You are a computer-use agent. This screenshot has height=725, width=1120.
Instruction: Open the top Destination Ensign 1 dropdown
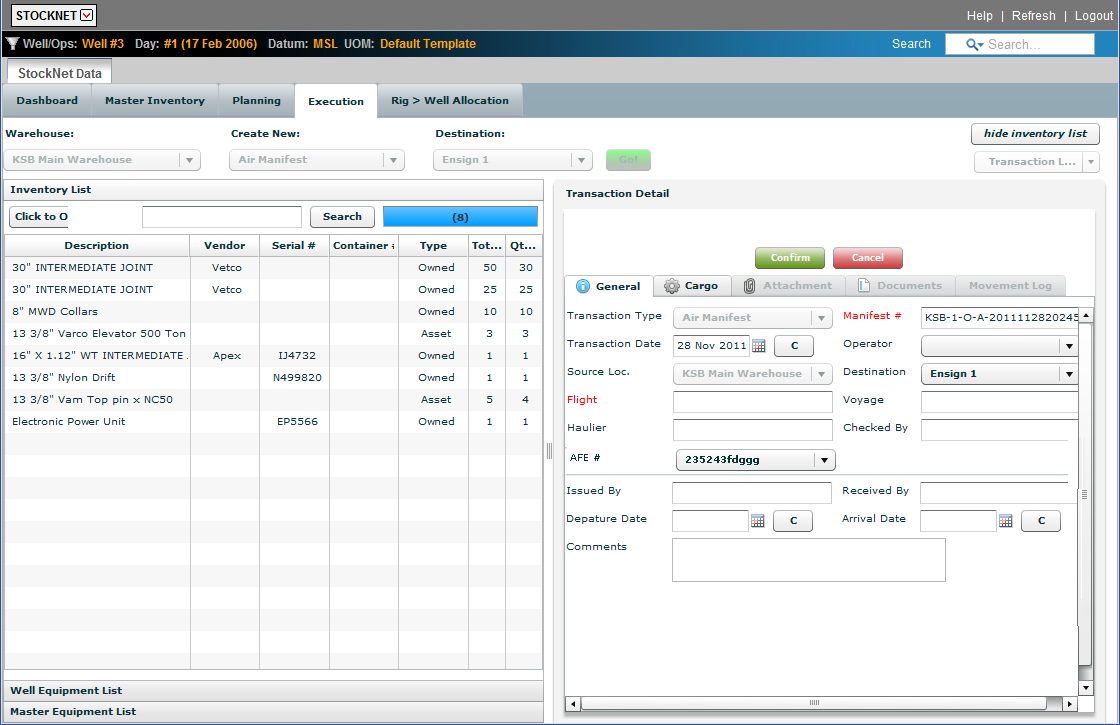tap(581, 160)
